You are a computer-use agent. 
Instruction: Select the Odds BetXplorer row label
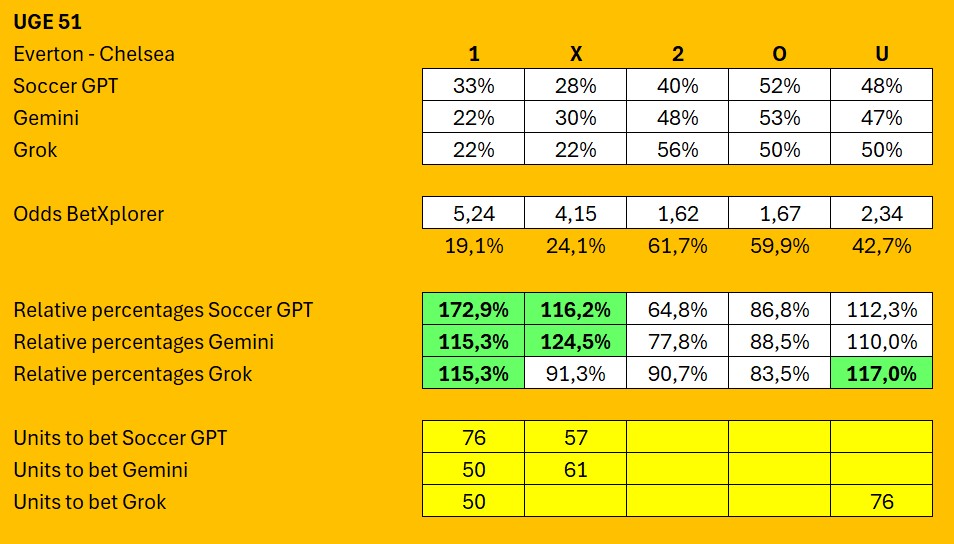coord(89,214)
